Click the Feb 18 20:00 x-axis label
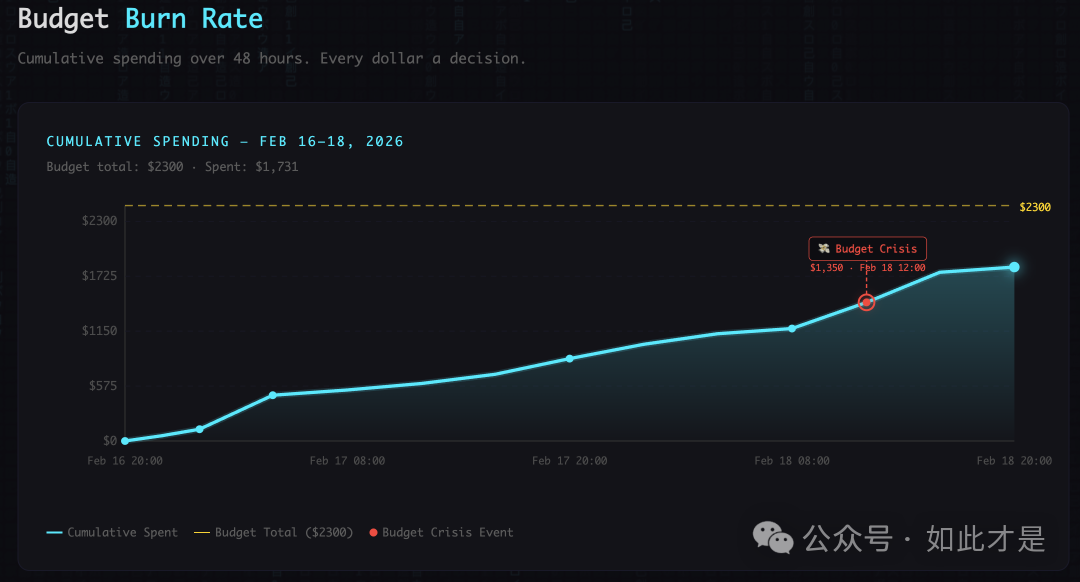The image size is (1080, 582). click(x=1014, y=461)
